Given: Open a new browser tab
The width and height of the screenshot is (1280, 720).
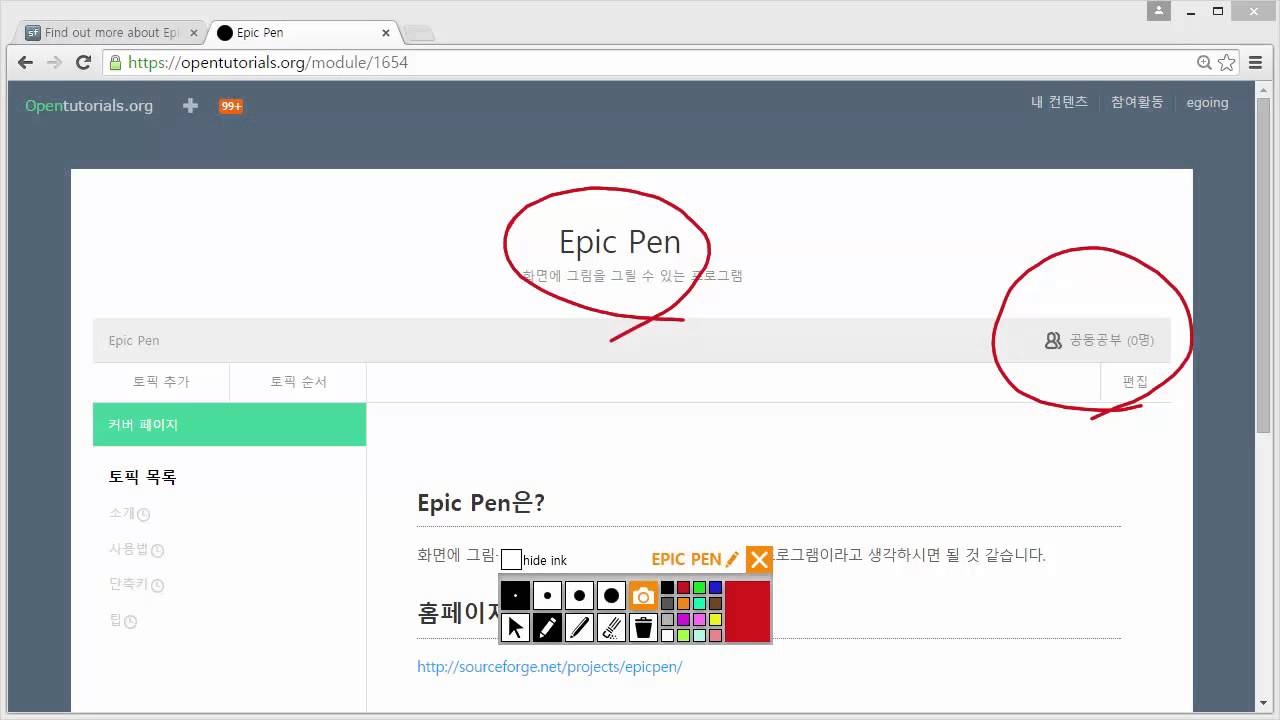Looking at the screenshot, I should pos(420,33).
